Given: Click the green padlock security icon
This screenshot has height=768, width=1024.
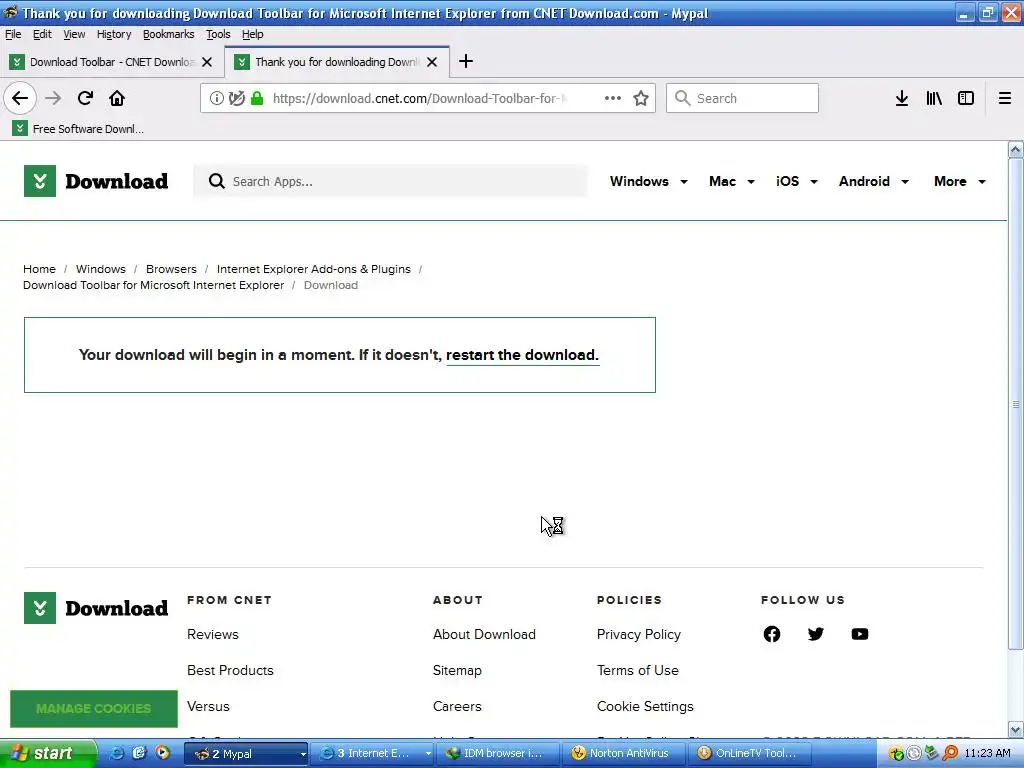Looking at the screenshot, I should (x=257, y=98).
